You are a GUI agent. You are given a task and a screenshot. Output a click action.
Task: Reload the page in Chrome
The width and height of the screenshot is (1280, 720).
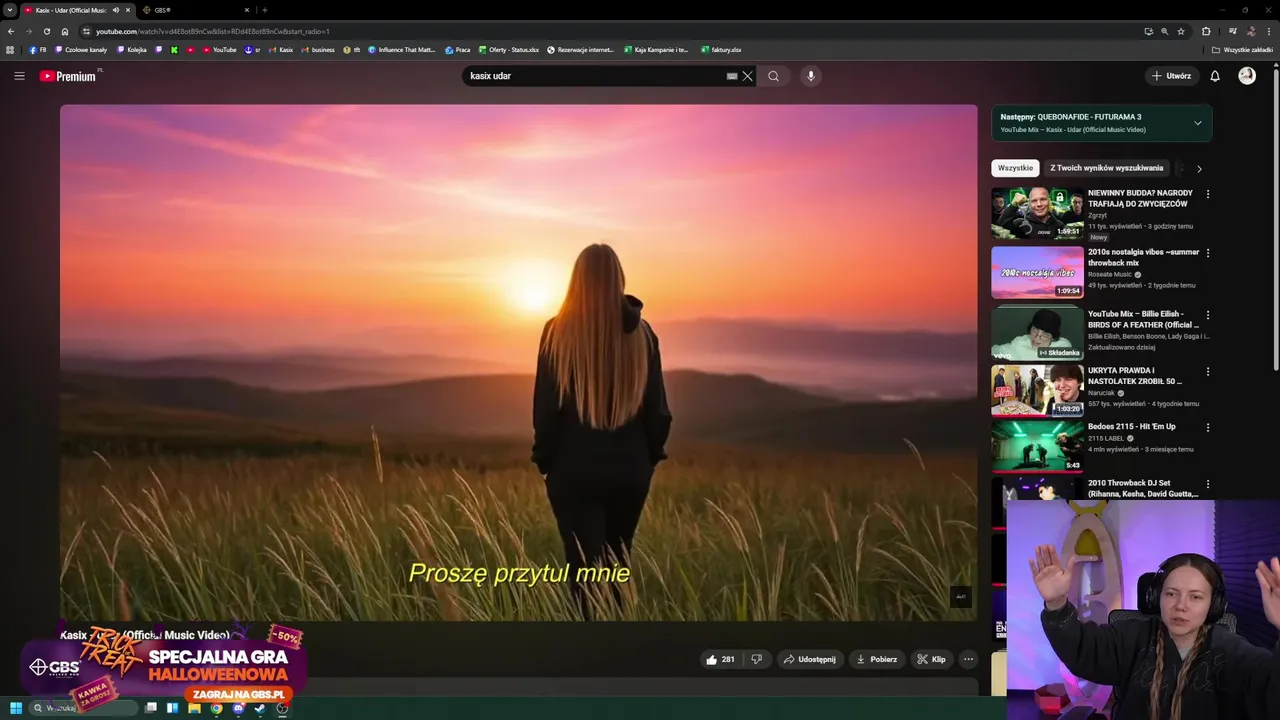click(46, 31)
